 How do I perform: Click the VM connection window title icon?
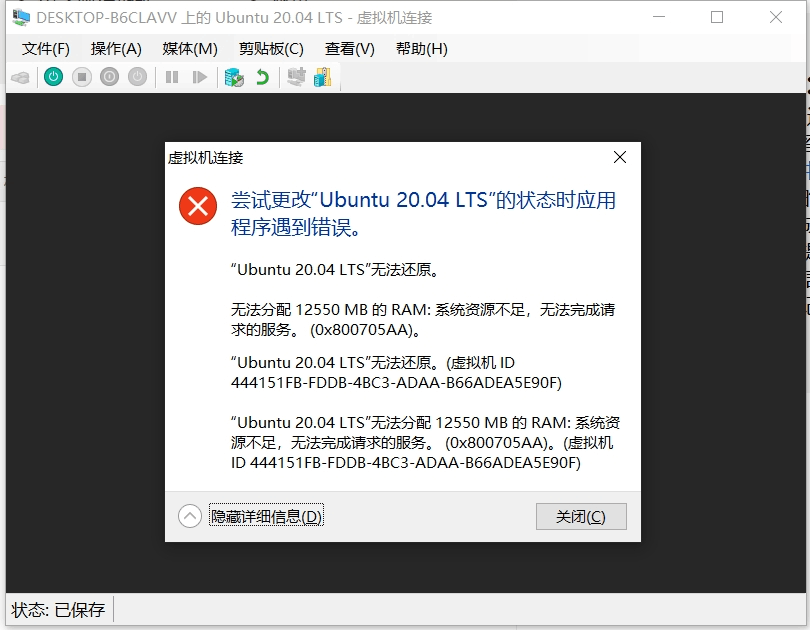tap(21, 17)
